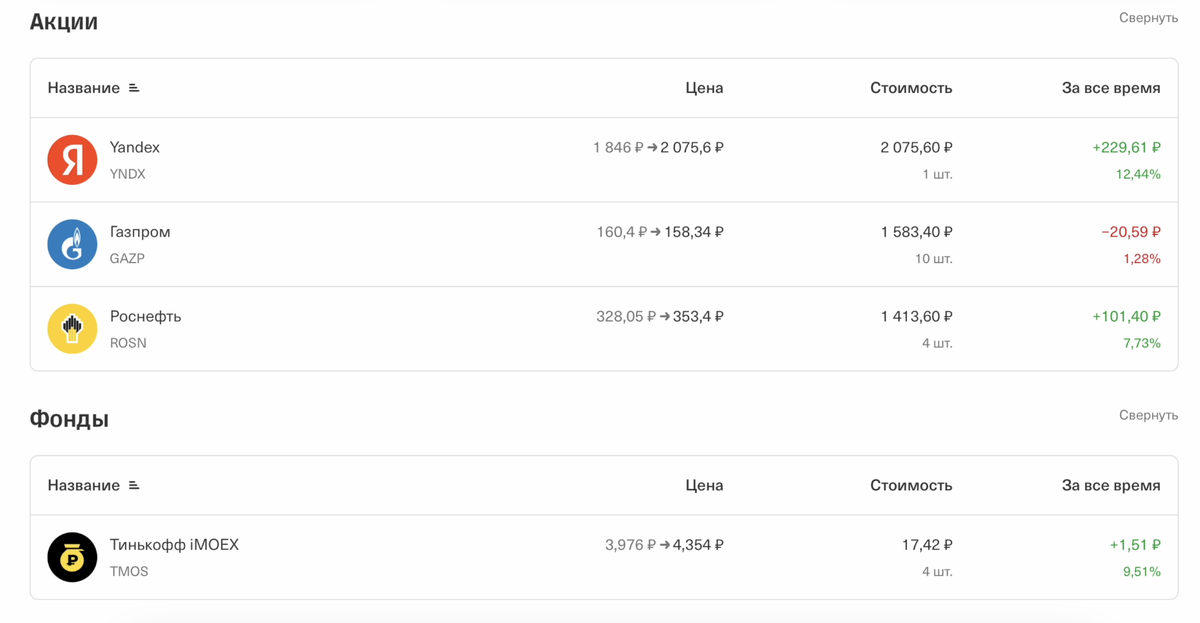Open the Газпром stock name link

pyautogui.click(x=140, y=232)
